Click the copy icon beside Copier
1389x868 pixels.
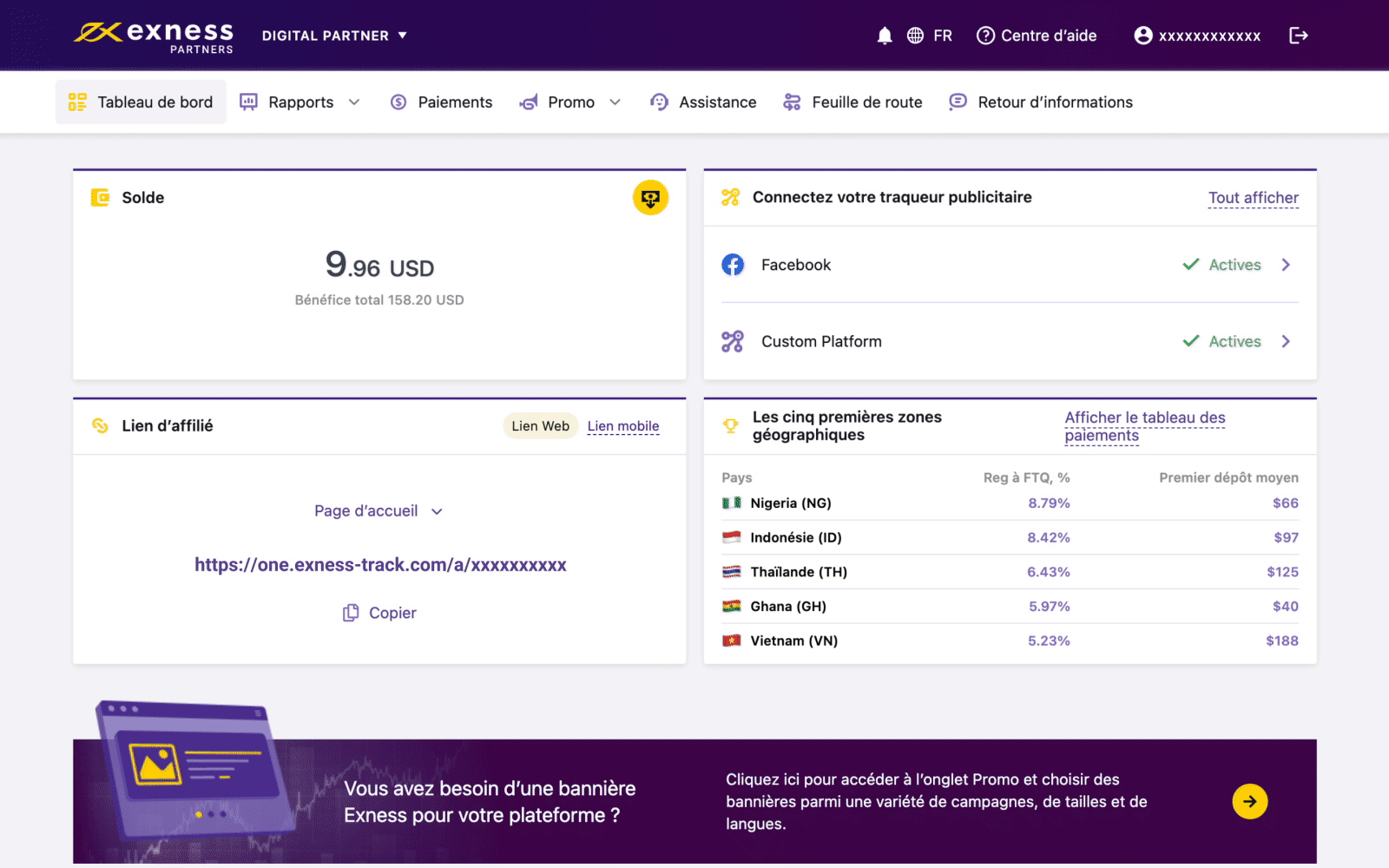tap(351, 613)
